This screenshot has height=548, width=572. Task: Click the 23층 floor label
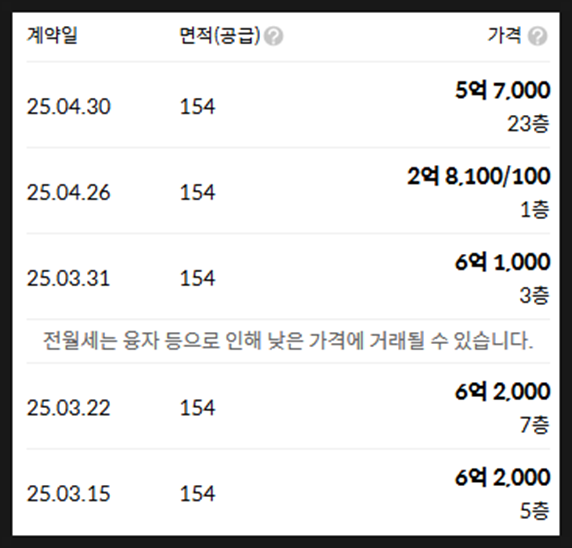528,124
